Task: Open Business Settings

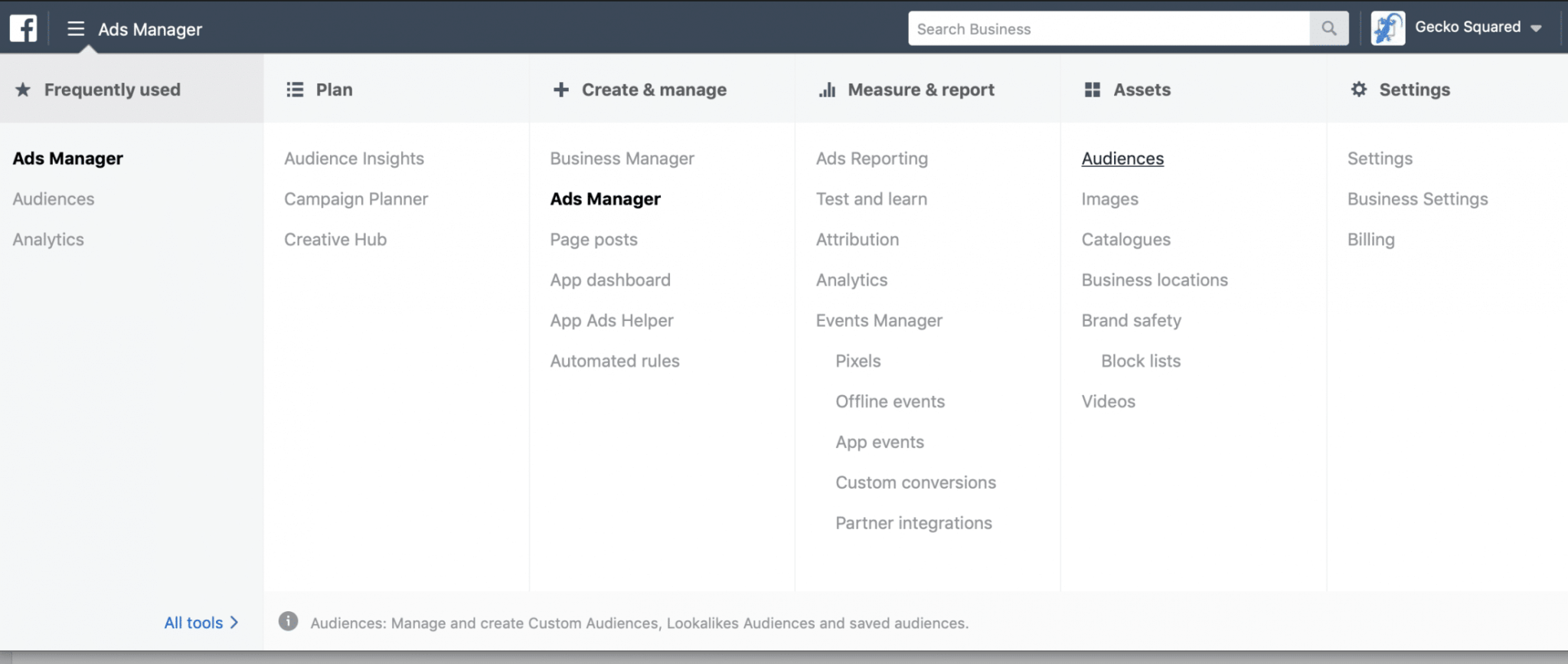Action: tap(1417, 199)
